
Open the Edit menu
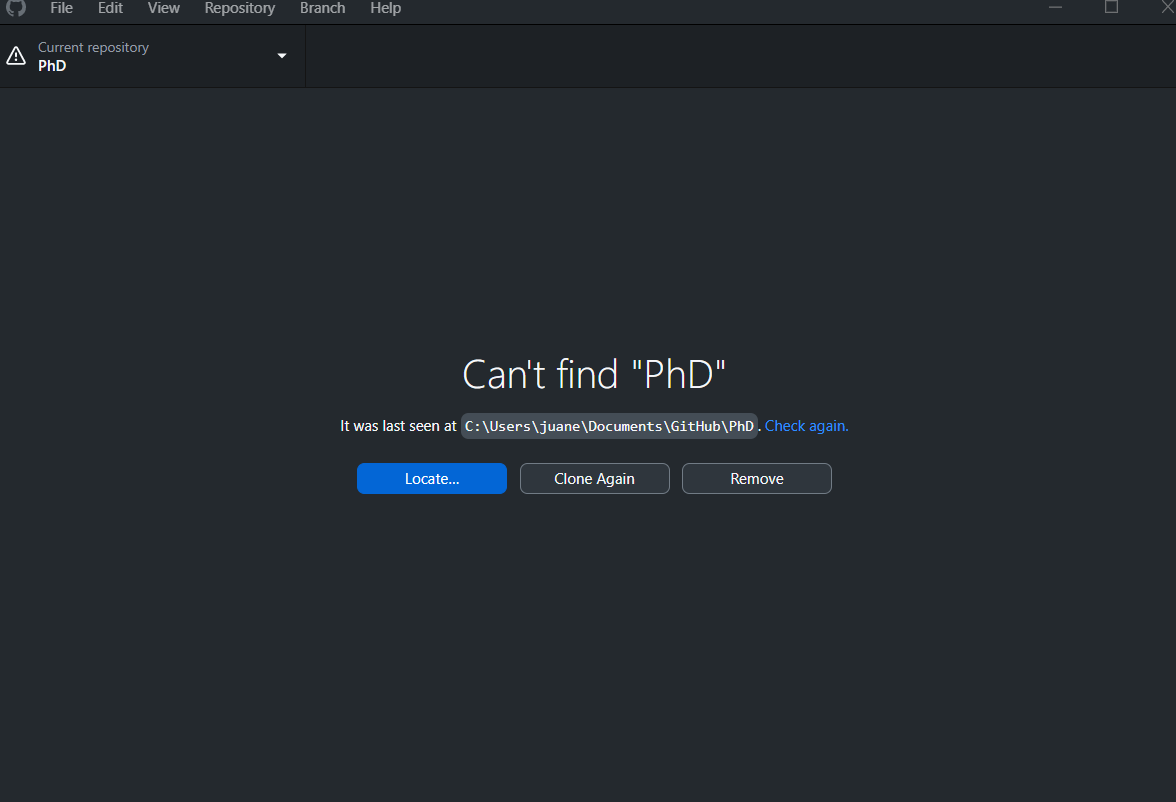pos(110,9)
